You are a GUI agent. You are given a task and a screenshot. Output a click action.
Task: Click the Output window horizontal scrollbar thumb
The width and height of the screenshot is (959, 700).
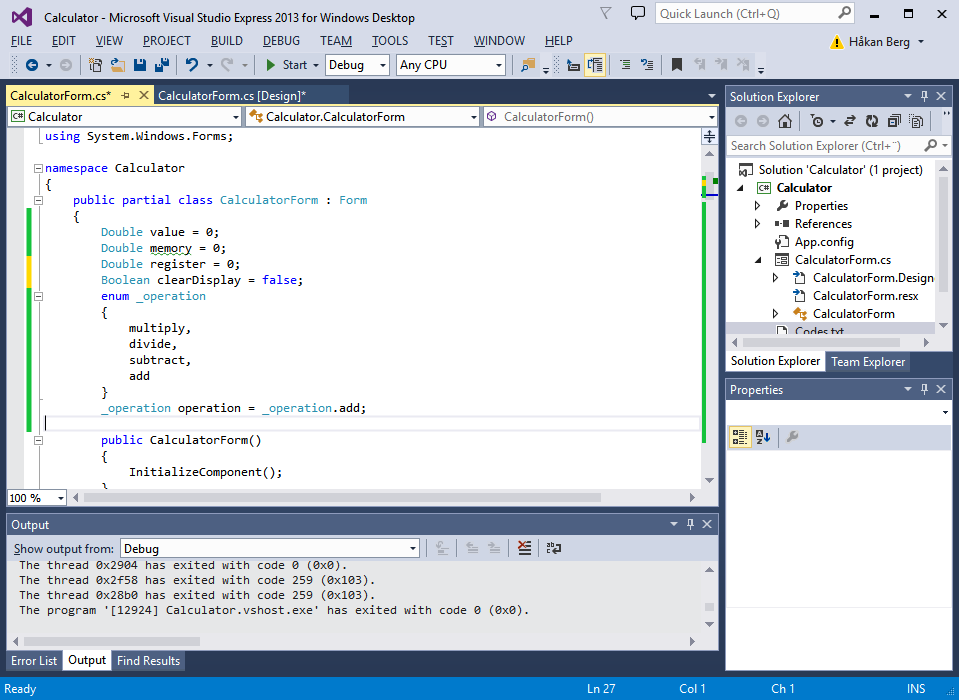click(x=112, y=641)
